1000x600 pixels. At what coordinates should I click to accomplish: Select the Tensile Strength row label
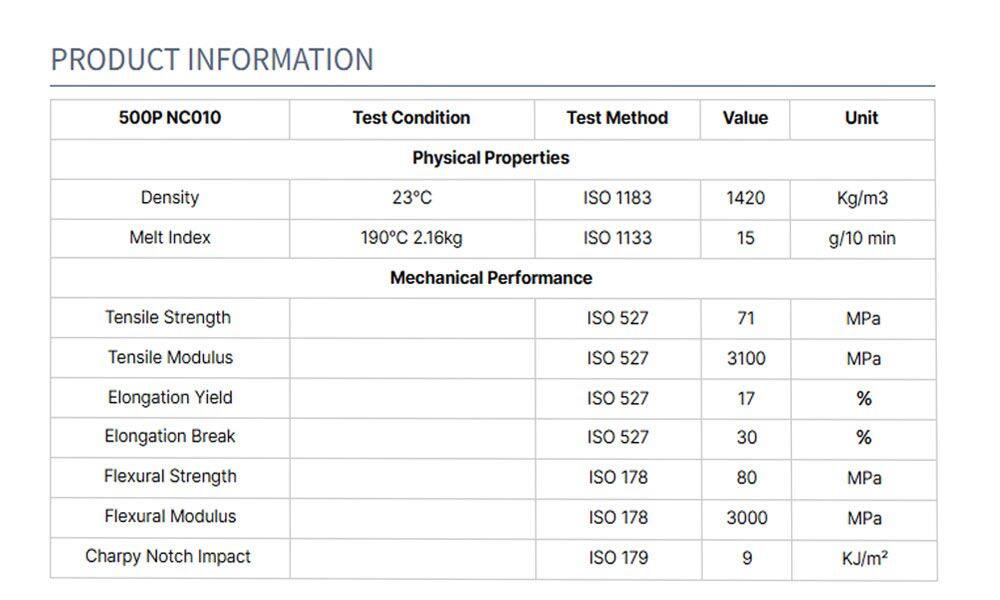pos(168,318)
